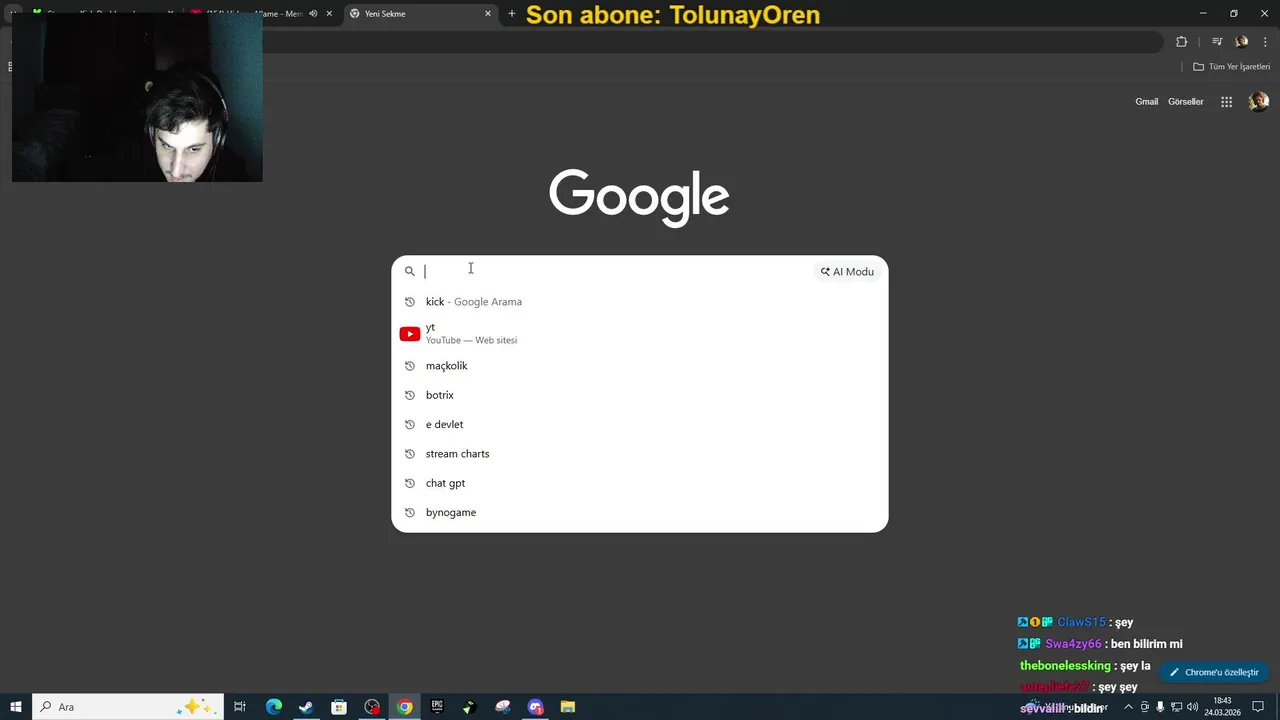Screen dimensions: 1280x720
Task: Open the YouTube 'yt' suggestion
Action: coord(639,333)
